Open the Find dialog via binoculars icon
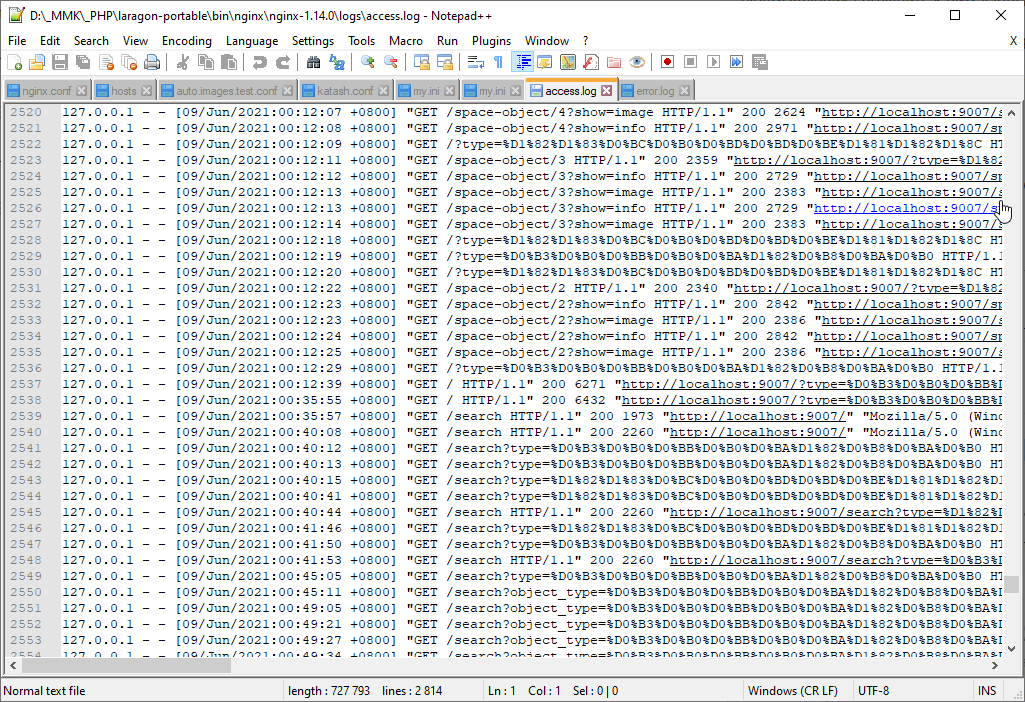Viewport: 1025px width, 702px height. pos(313,63)
